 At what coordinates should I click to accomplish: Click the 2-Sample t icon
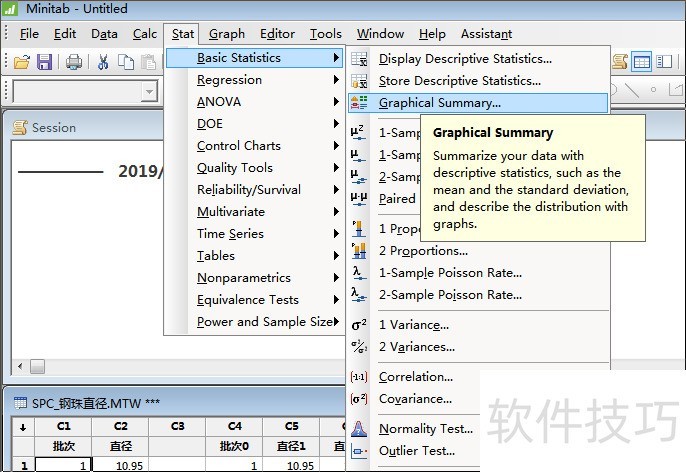358,177
